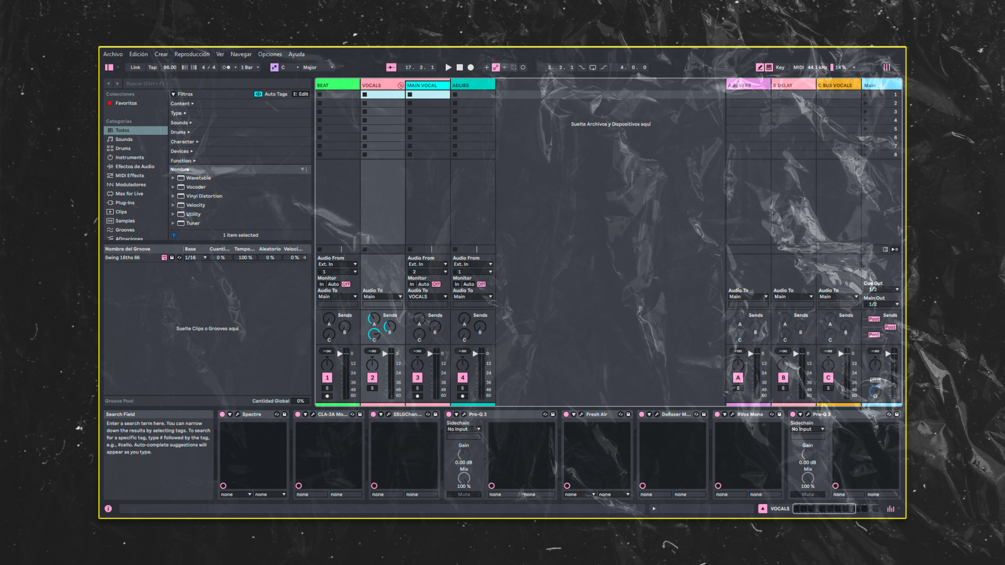This screenshot has height=565, width=1005.
Task: Open the Navegar menu
Action: tap(241, 54)
